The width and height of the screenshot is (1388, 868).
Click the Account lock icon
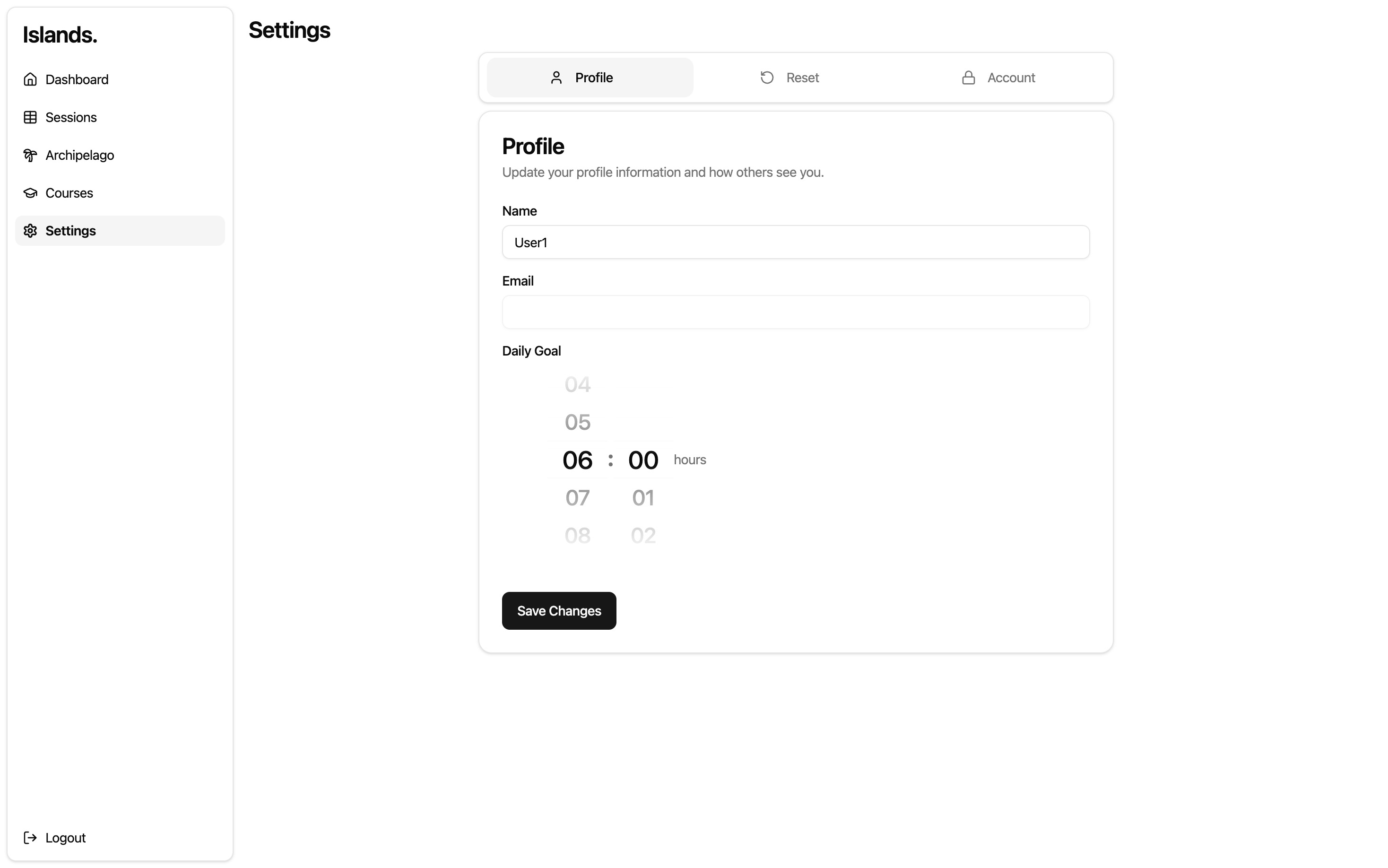tap(968, 78)
